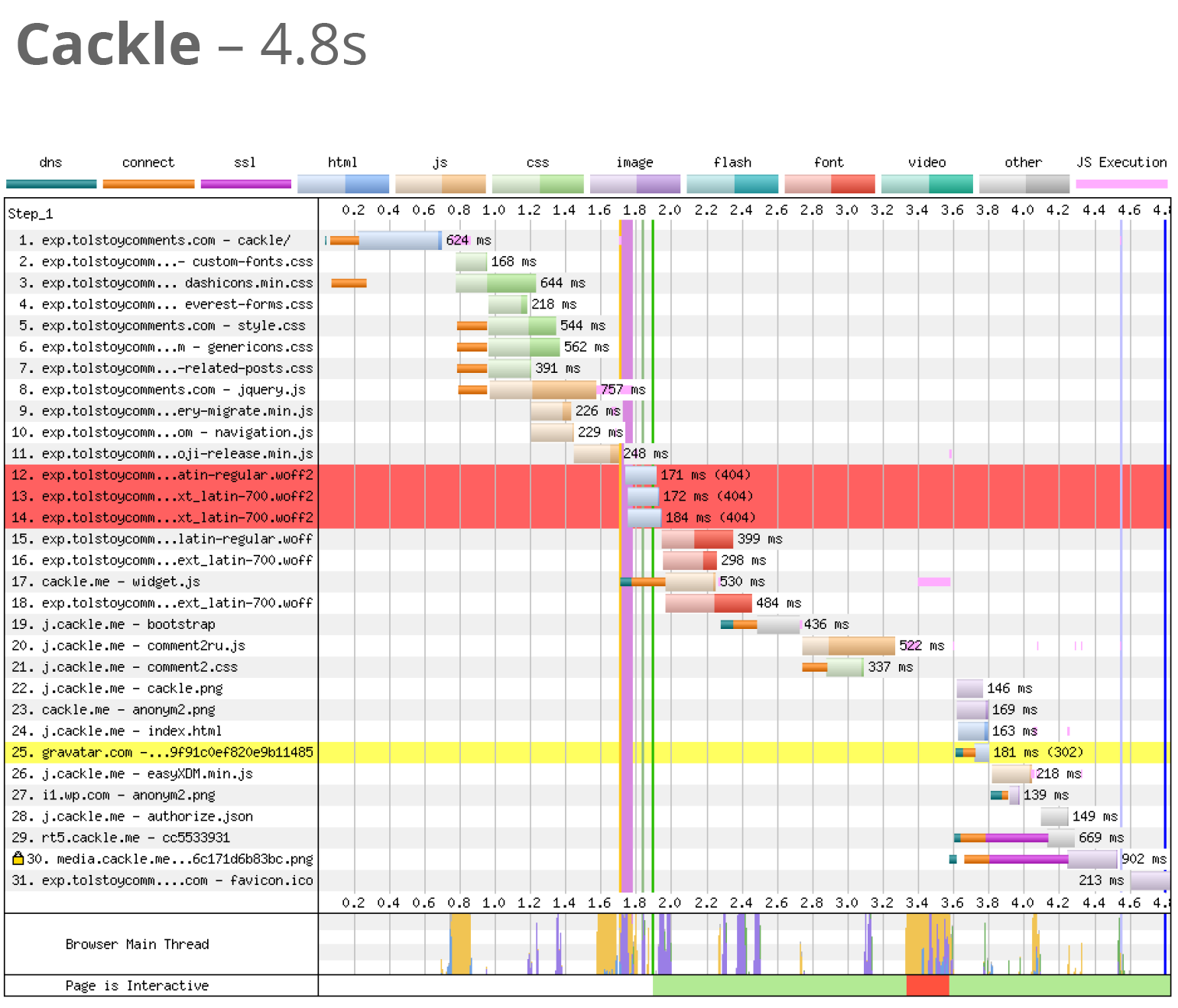Select the navigation.js request label
Screen dimensions: 1178x1008
click(162, 433)
